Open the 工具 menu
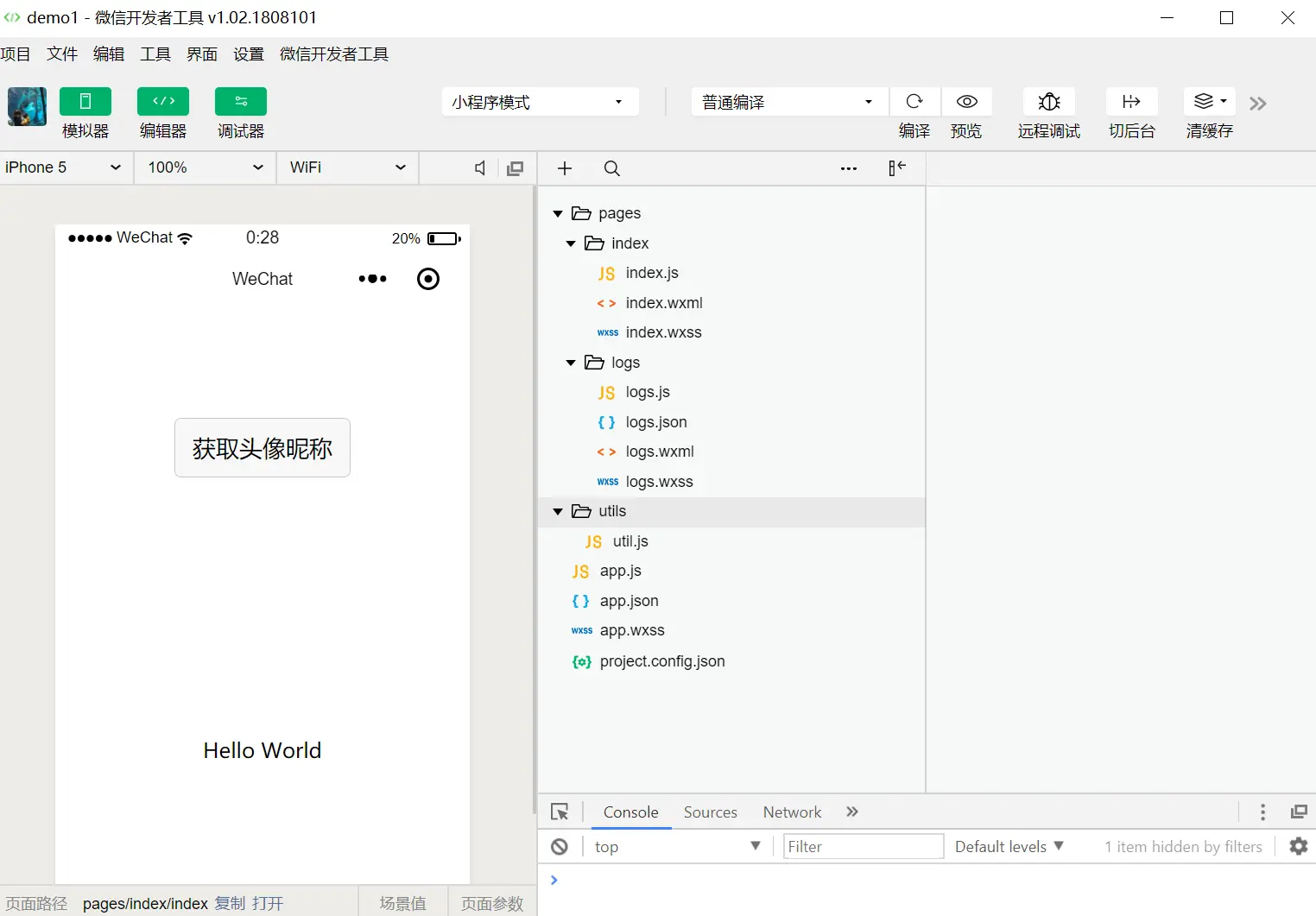Screen dimensions: 1316x916 coord(155,54)
